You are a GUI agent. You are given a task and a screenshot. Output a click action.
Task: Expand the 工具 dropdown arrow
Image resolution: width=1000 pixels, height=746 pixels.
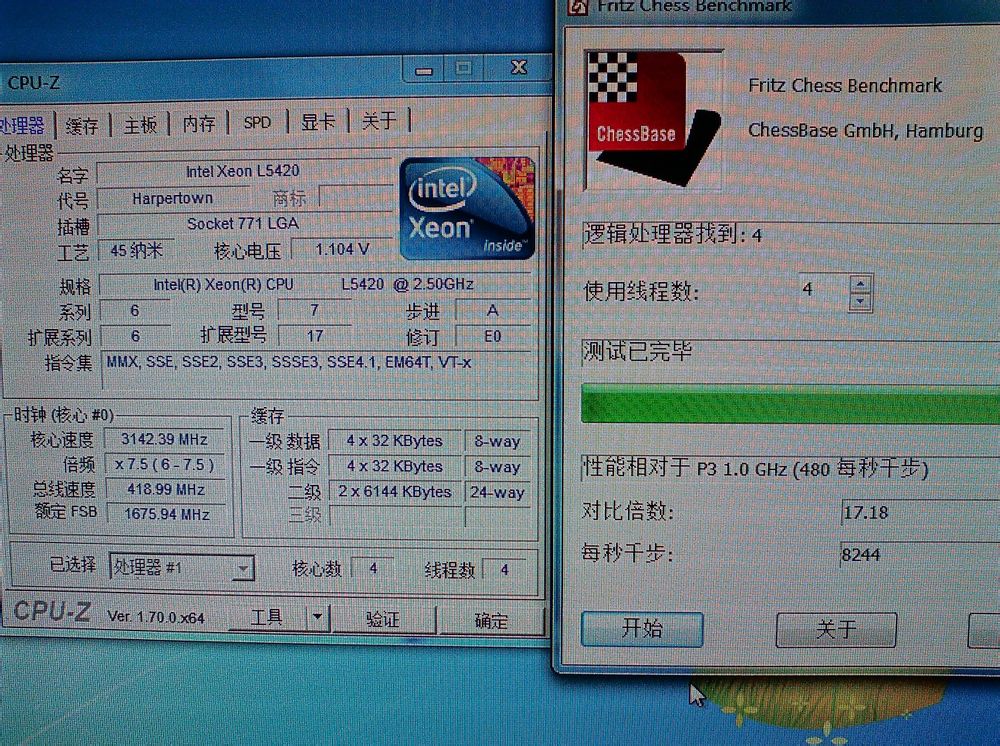tap(318, 617)
